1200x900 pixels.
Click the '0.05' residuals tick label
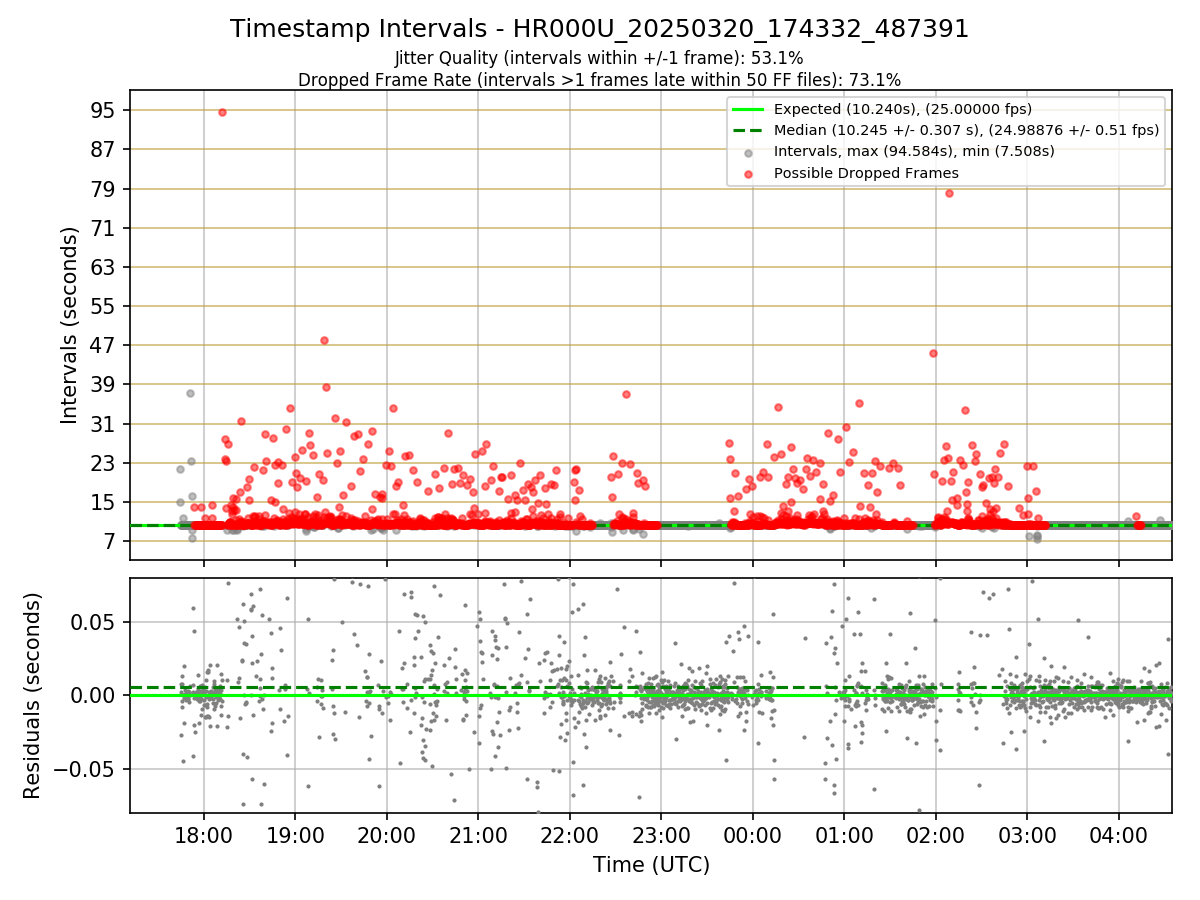pos(96,622)
